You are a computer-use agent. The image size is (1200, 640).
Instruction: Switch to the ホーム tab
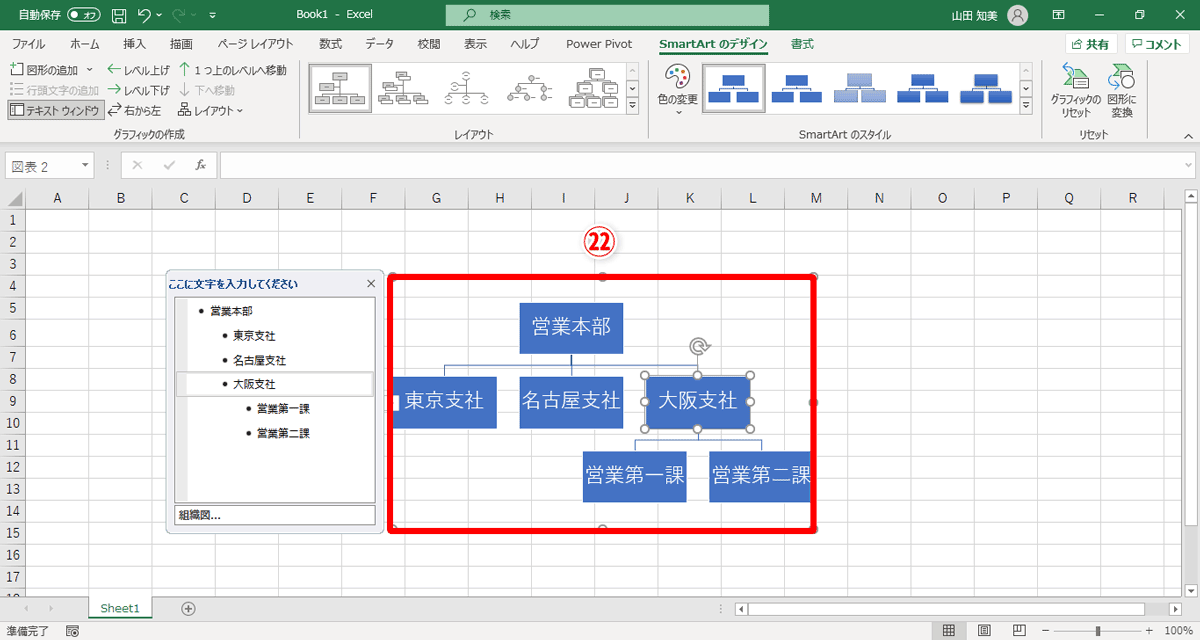click(x=85, y=44)
